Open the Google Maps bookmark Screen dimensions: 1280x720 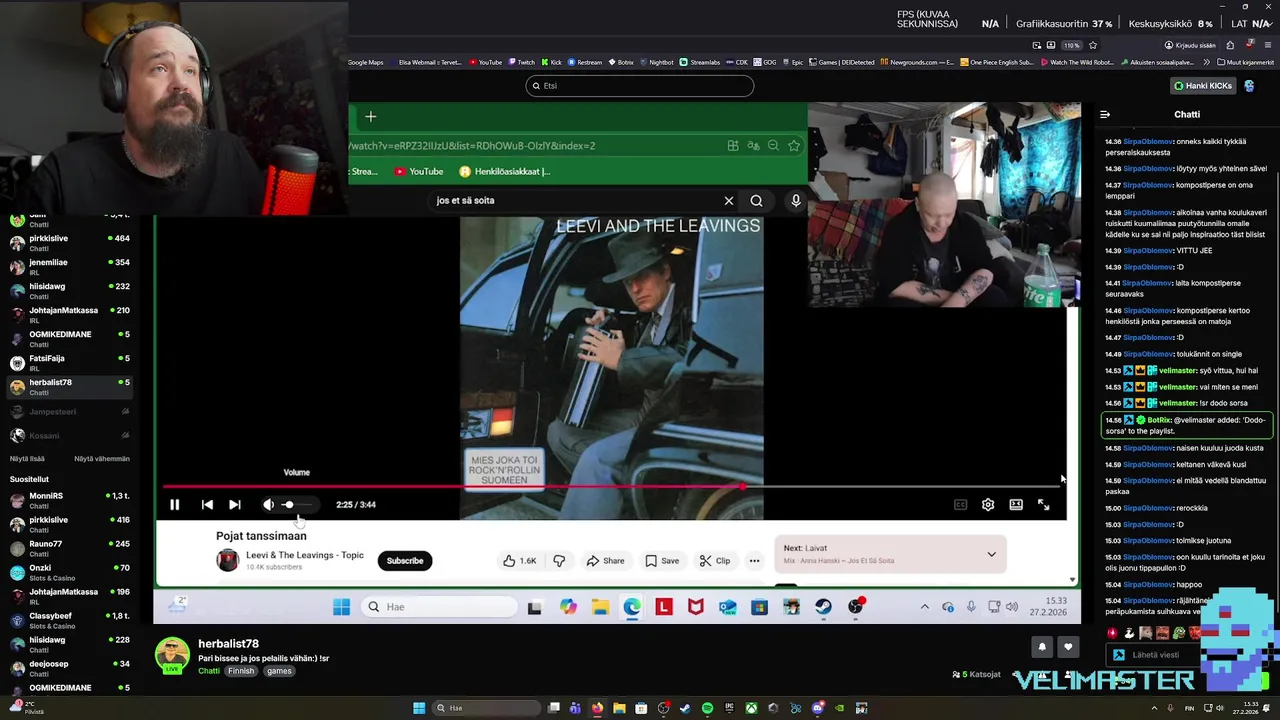click(x=366, y=62)
